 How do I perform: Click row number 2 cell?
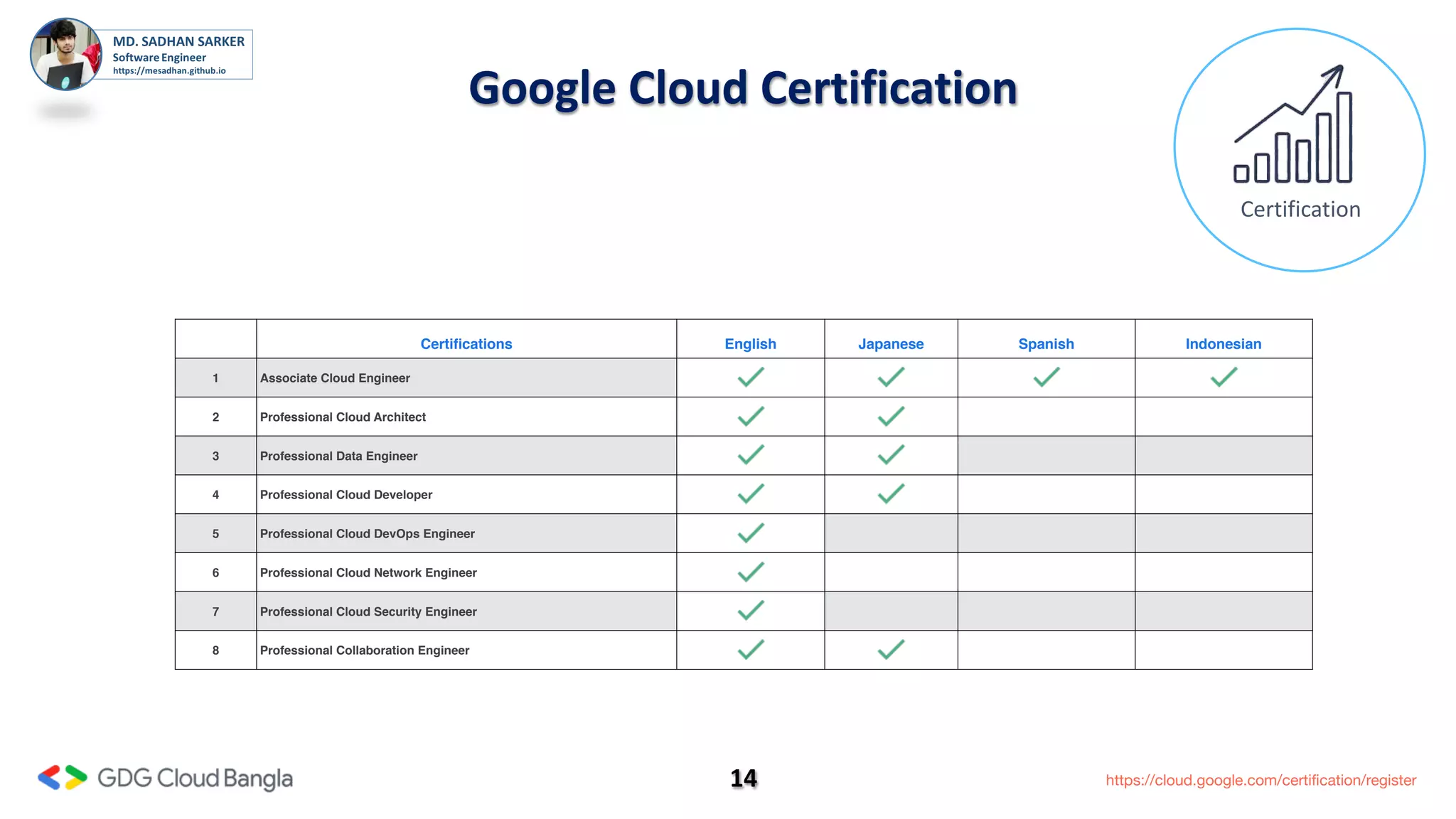[215, 417]
